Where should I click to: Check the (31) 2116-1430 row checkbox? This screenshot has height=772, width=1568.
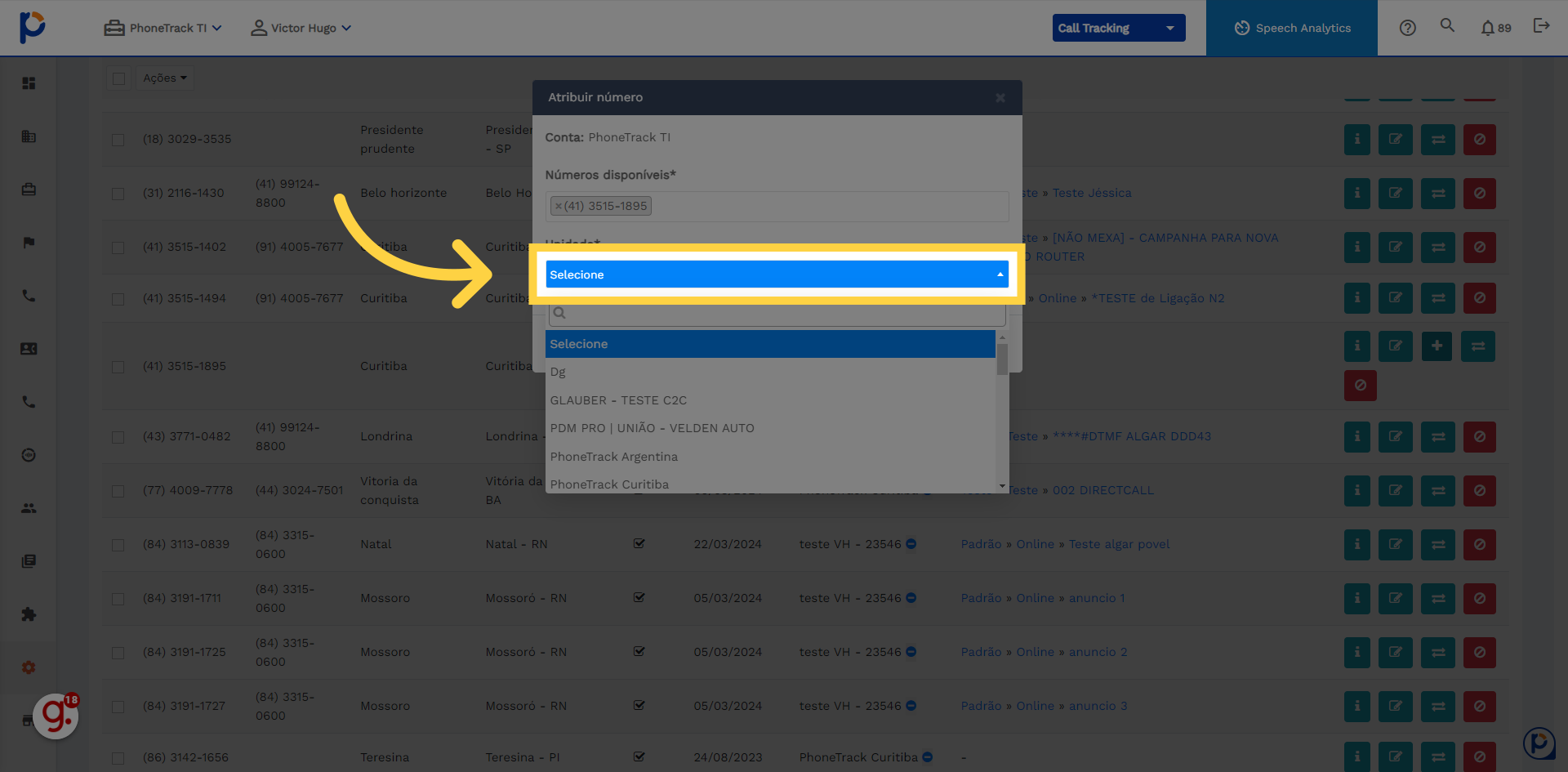[118, 194]
